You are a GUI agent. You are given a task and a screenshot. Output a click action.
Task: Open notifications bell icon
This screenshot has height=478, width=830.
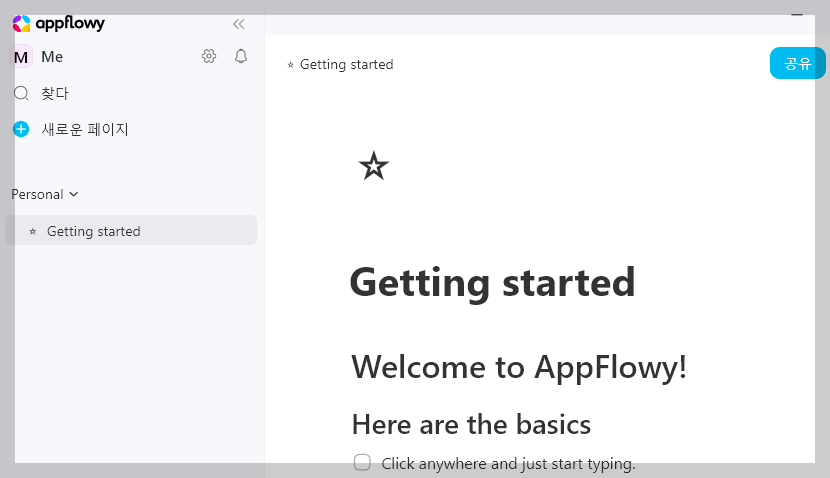pos(241,56)
